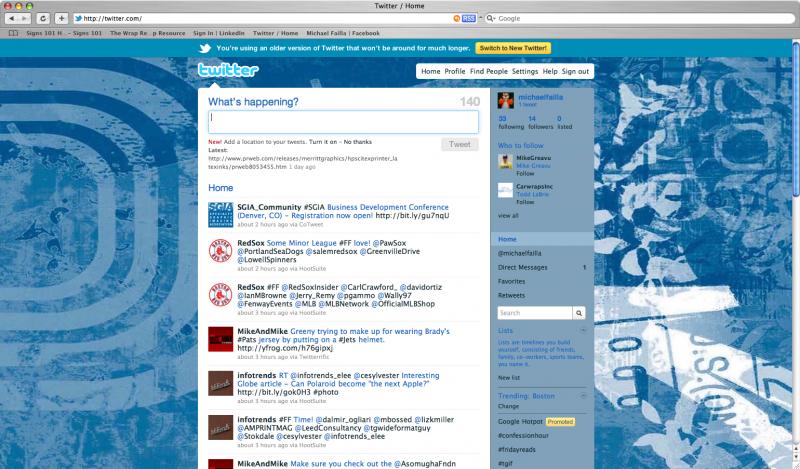Click the listed count
Screen dimensions: 800x469
click(x=564, y=122)
